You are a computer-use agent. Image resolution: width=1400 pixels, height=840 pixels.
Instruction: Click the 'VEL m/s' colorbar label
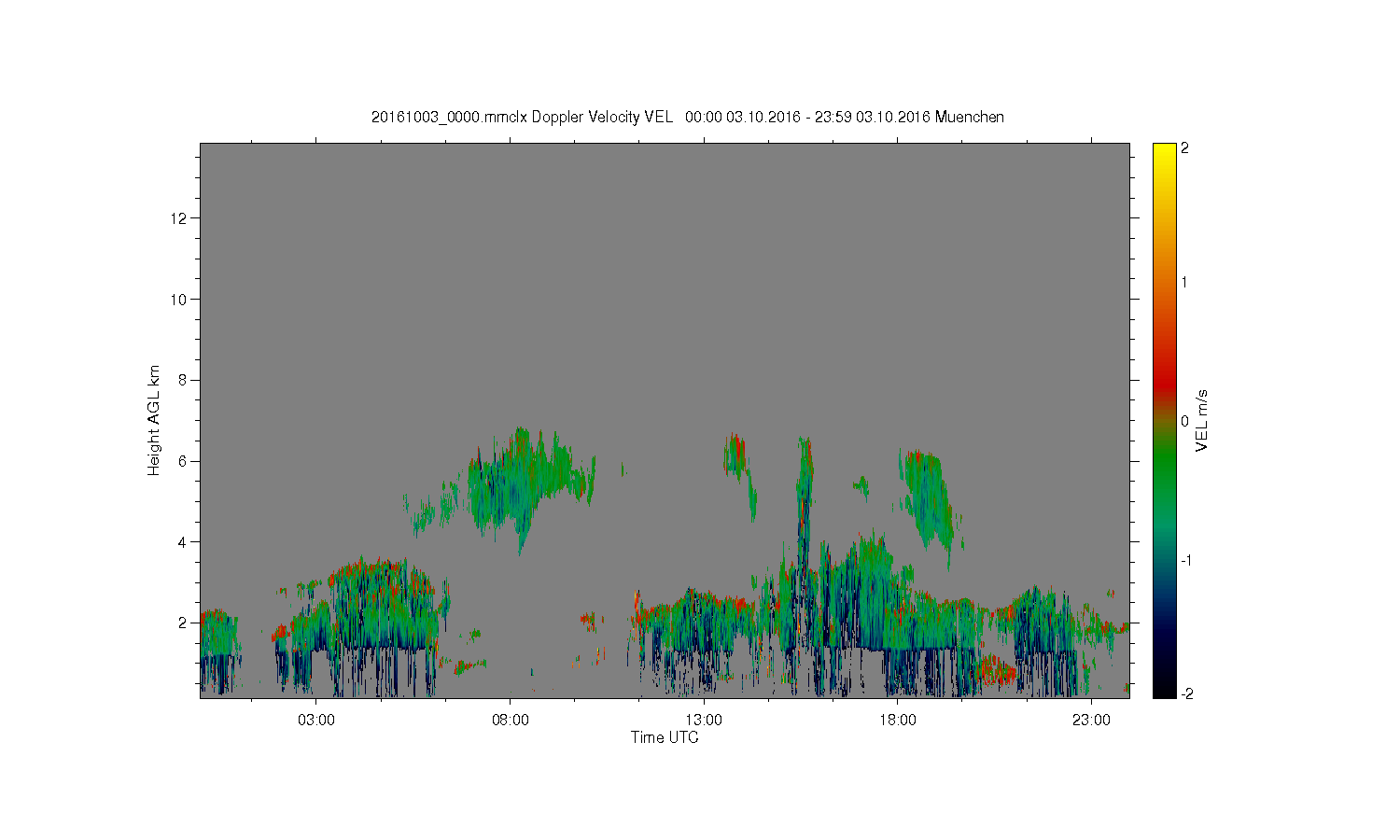pos(1202,421)
